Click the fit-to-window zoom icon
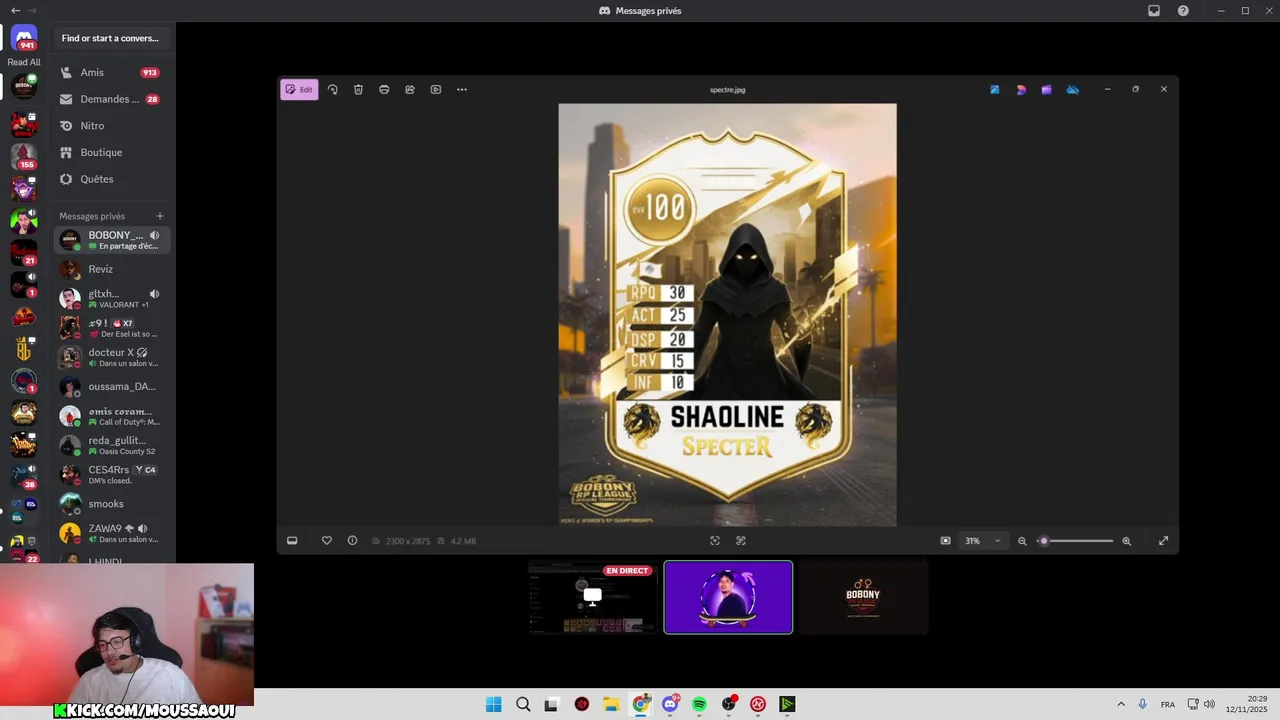This screenshot has height=720, width=1280. click(946, 541)
